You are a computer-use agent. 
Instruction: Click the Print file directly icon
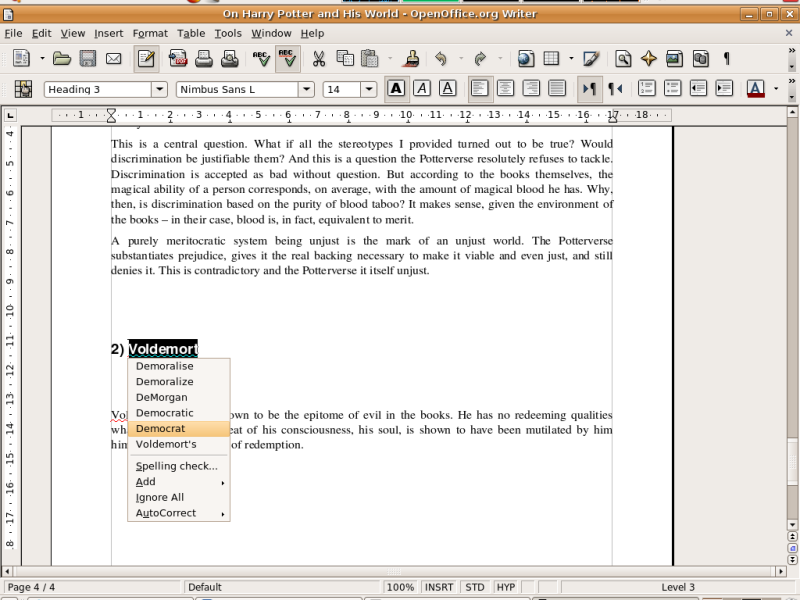204,59
